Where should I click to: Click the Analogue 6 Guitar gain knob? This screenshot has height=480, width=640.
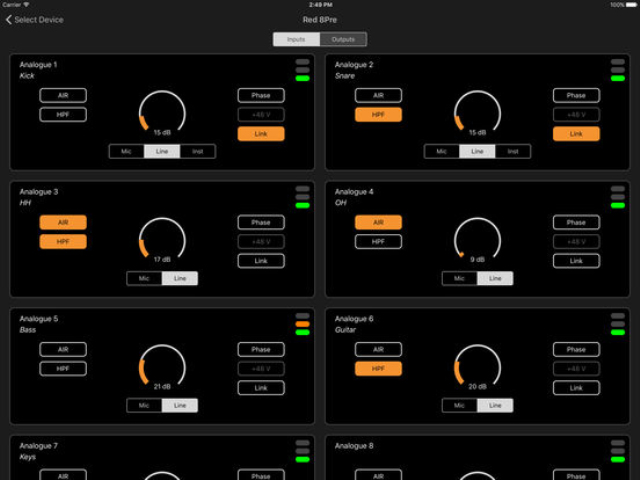click(477, 367)
